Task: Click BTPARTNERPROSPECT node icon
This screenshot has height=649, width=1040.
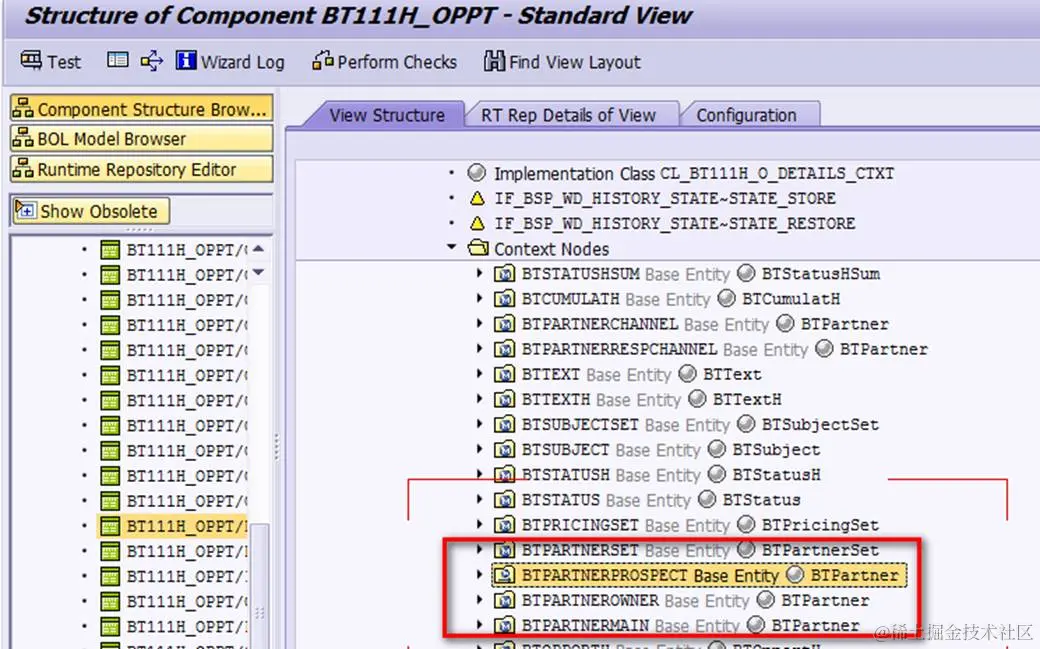Action: [x=505, y=575]
